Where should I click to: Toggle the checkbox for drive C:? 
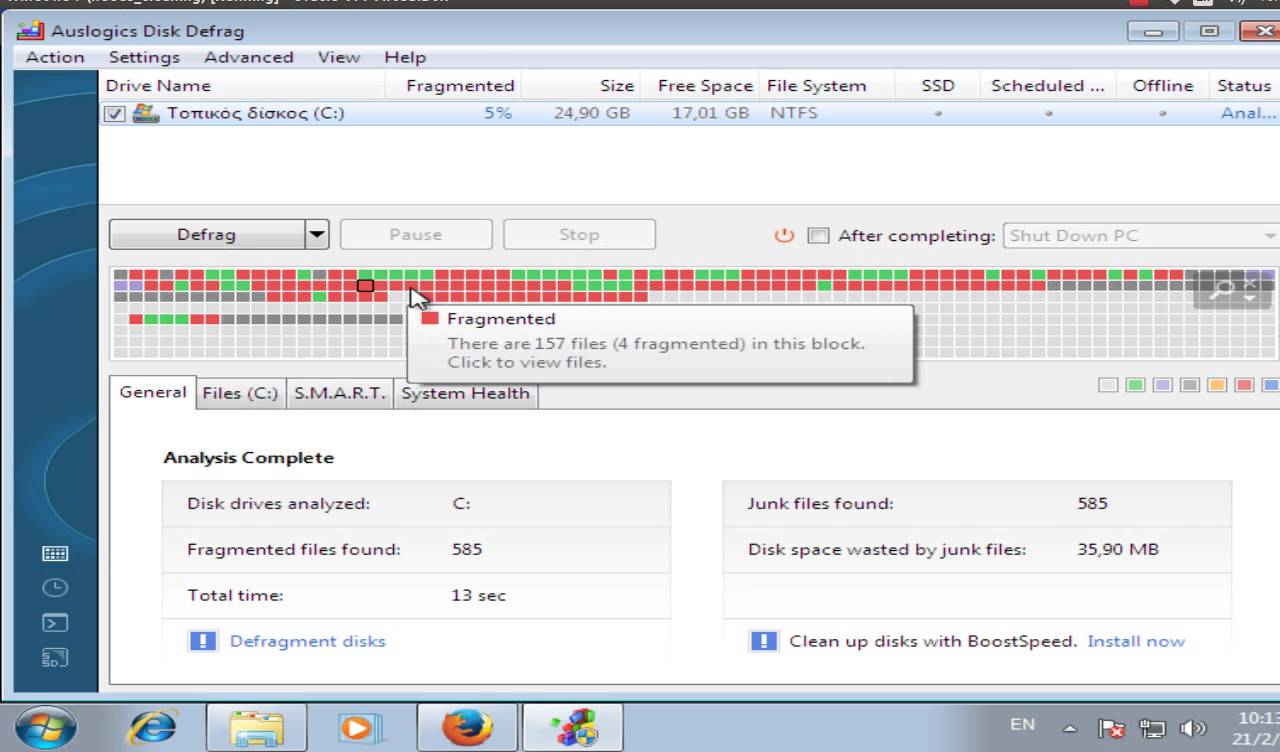[115, 114]
